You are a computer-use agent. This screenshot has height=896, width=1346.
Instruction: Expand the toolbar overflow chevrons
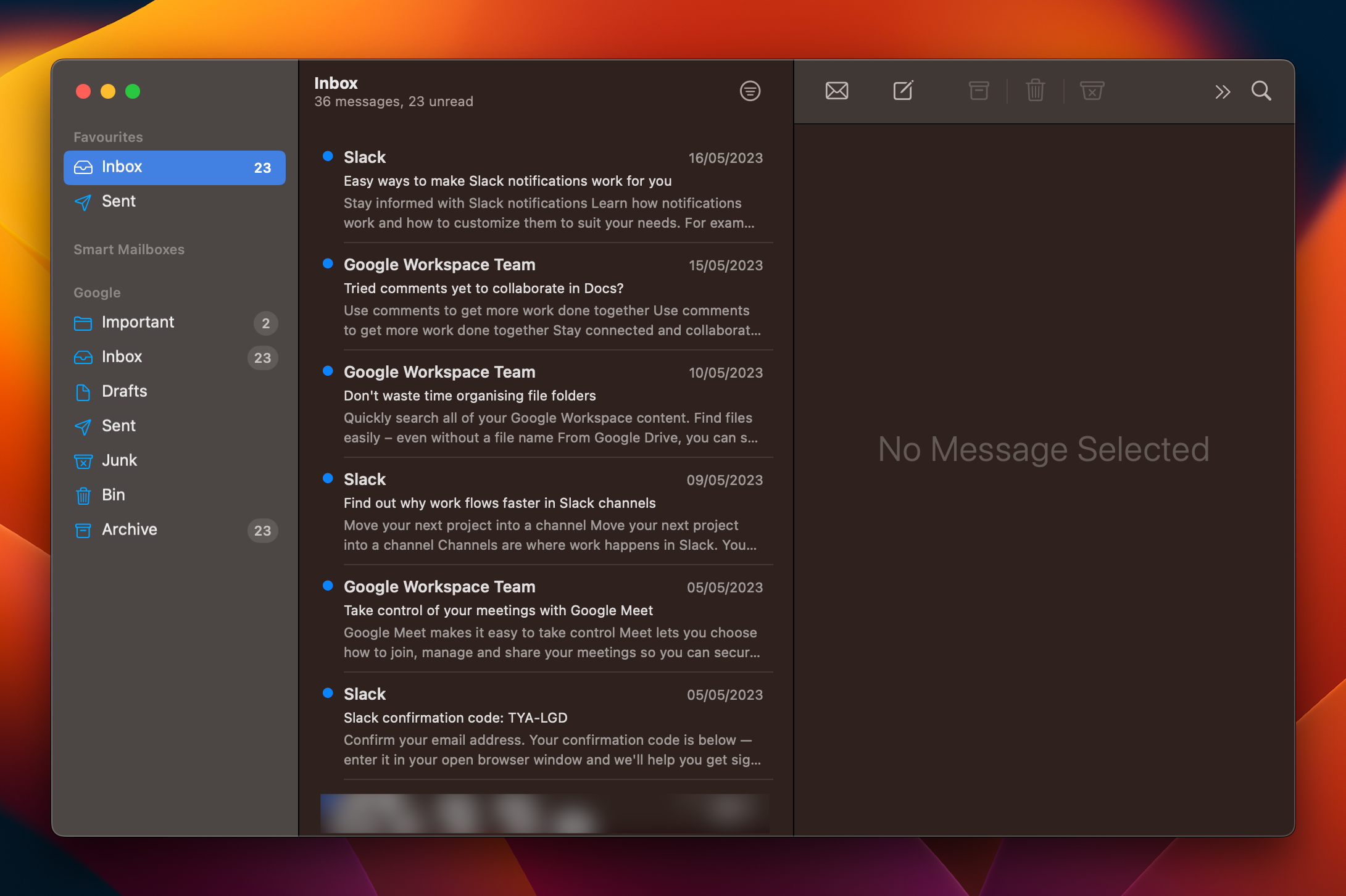1222,93
